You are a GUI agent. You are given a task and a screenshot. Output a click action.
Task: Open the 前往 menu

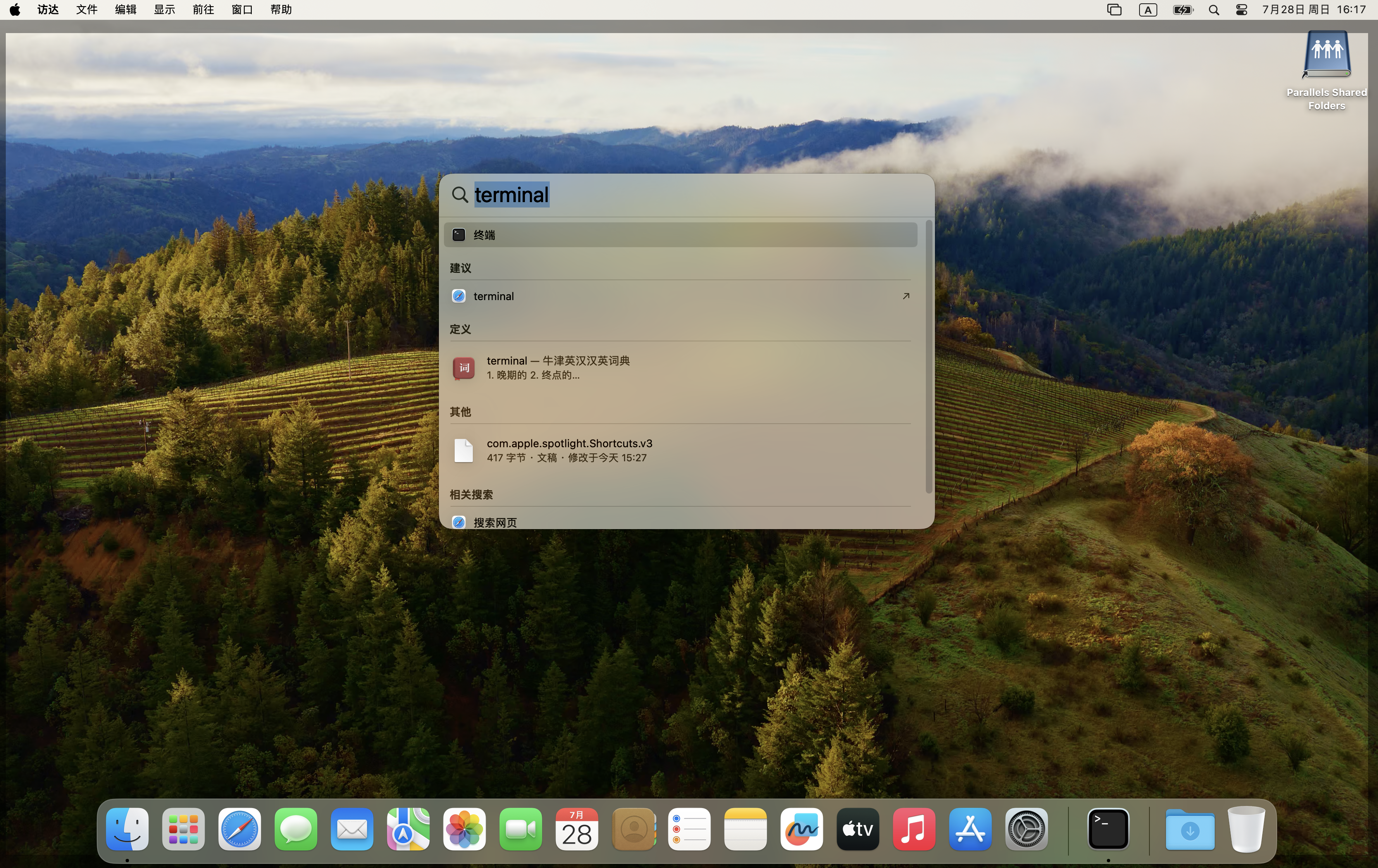(x=203, y=10)
